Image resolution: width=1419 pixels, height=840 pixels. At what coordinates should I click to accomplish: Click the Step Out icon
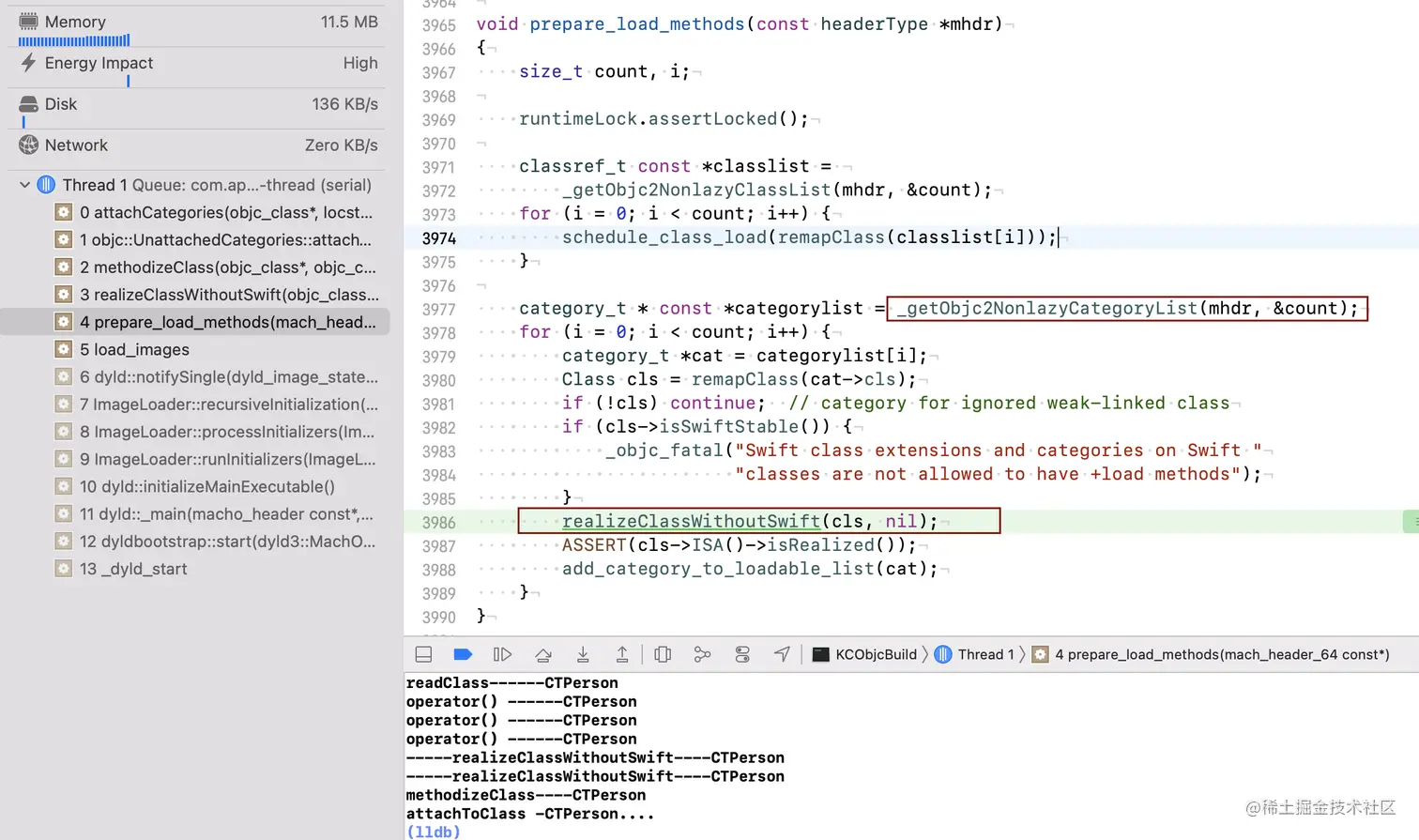(622, 654)
